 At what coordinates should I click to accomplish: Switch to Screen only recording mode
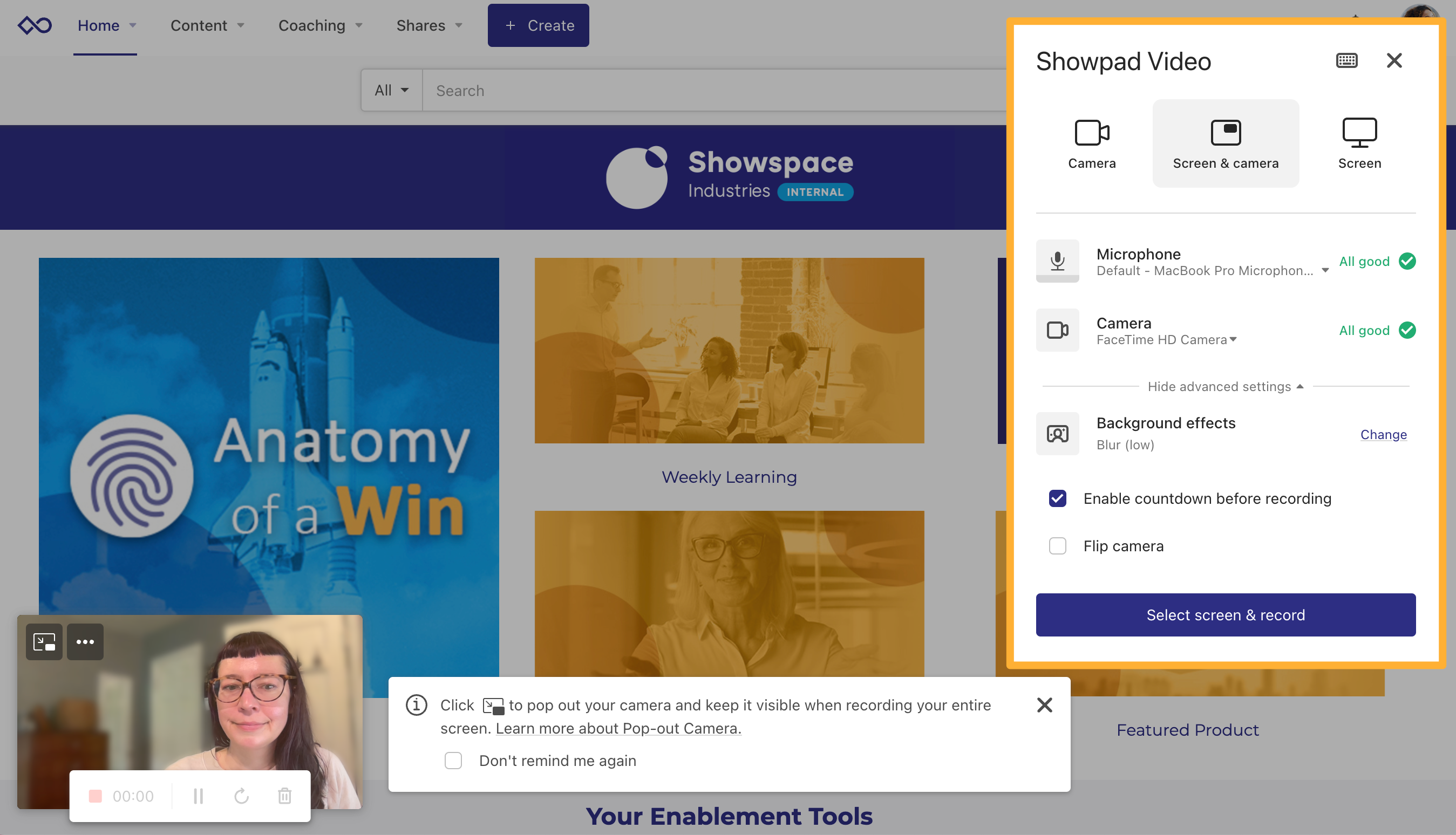coord(1359,142)
